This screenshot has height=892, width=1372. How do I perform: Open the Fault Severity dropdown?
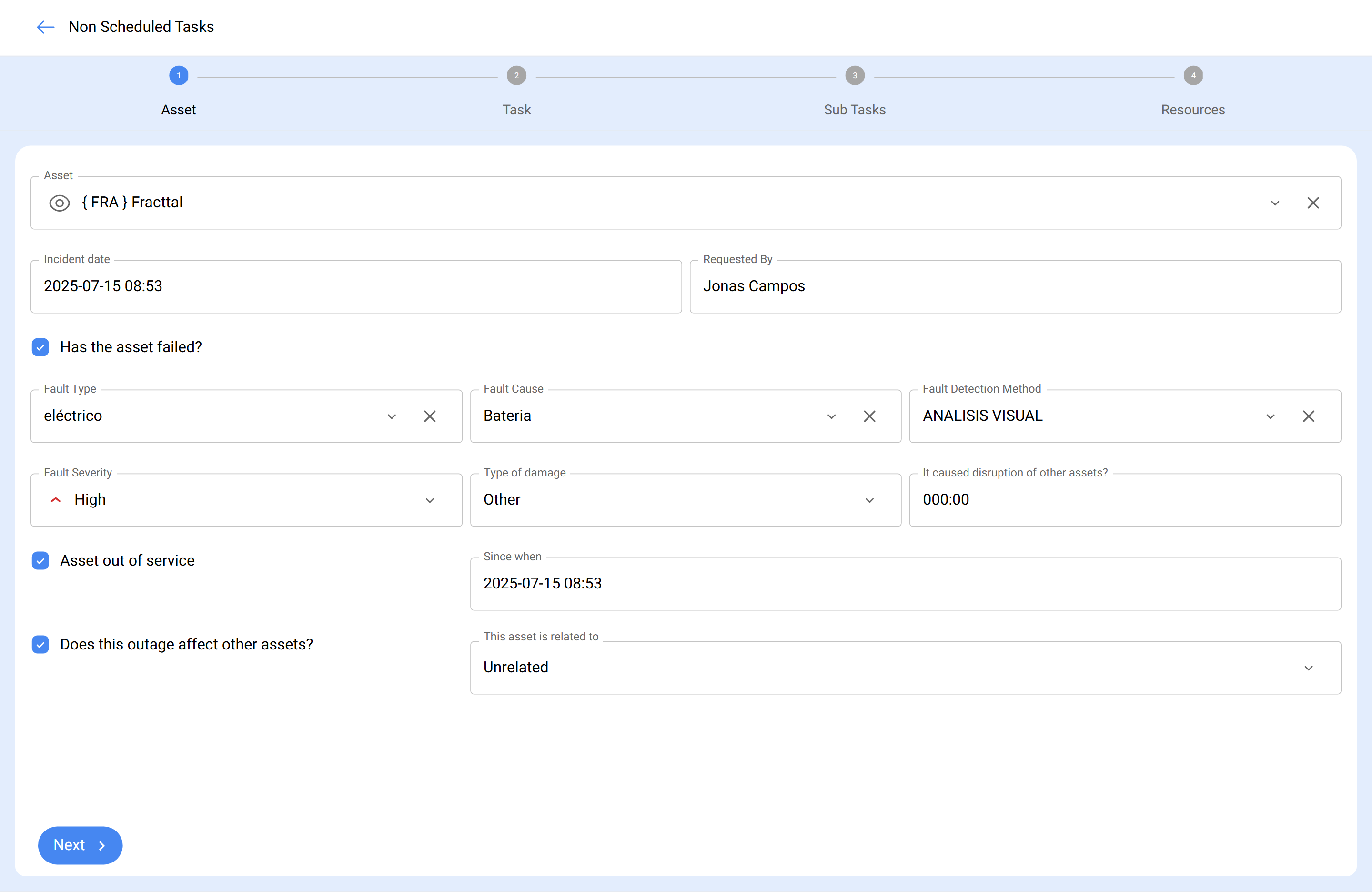coord(430,500)
